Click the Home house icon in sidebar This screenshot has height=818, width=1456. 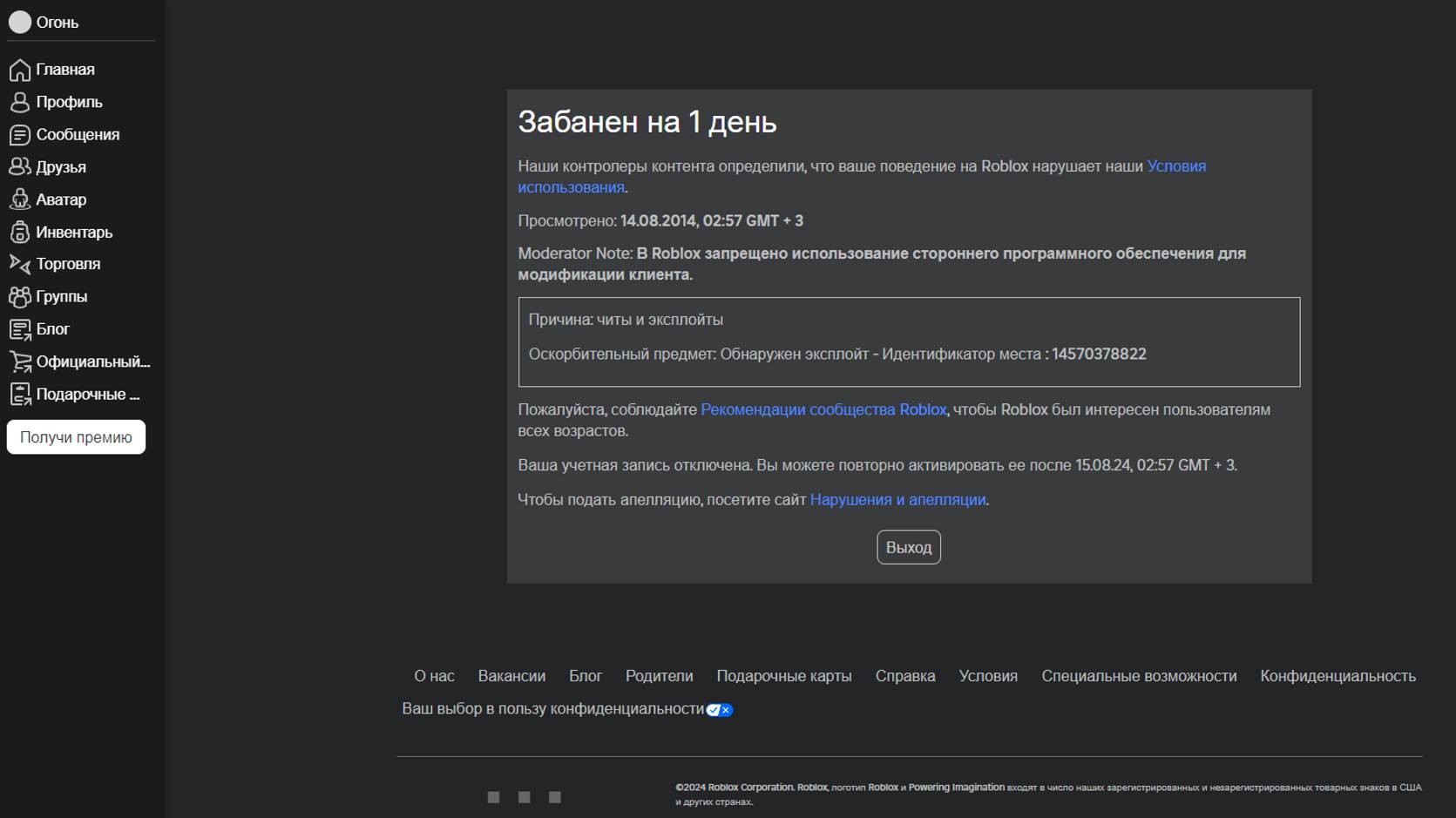click(x=19, y=70)
